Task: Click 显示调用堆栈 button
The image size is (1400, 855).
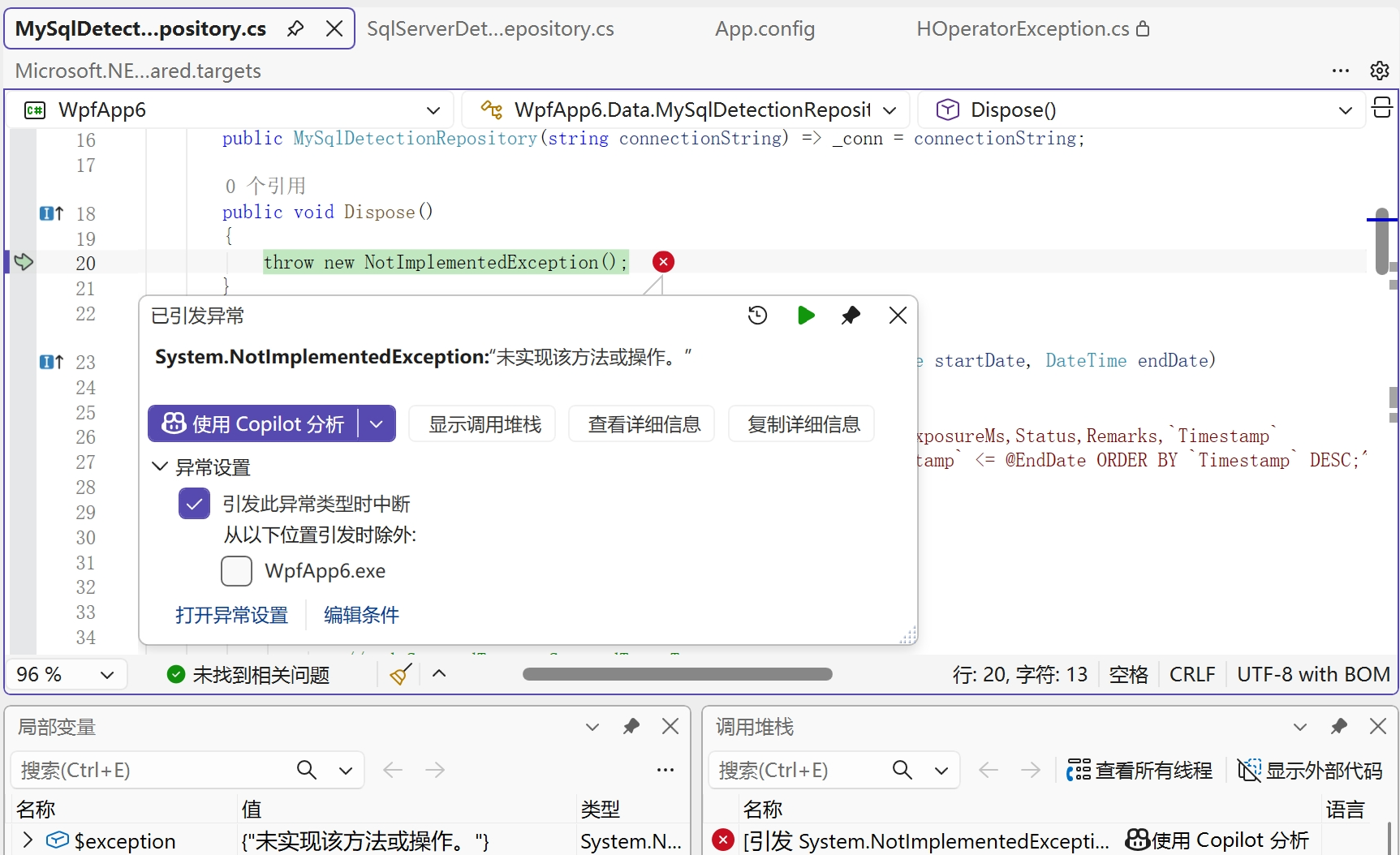Action: click(485, 424)
